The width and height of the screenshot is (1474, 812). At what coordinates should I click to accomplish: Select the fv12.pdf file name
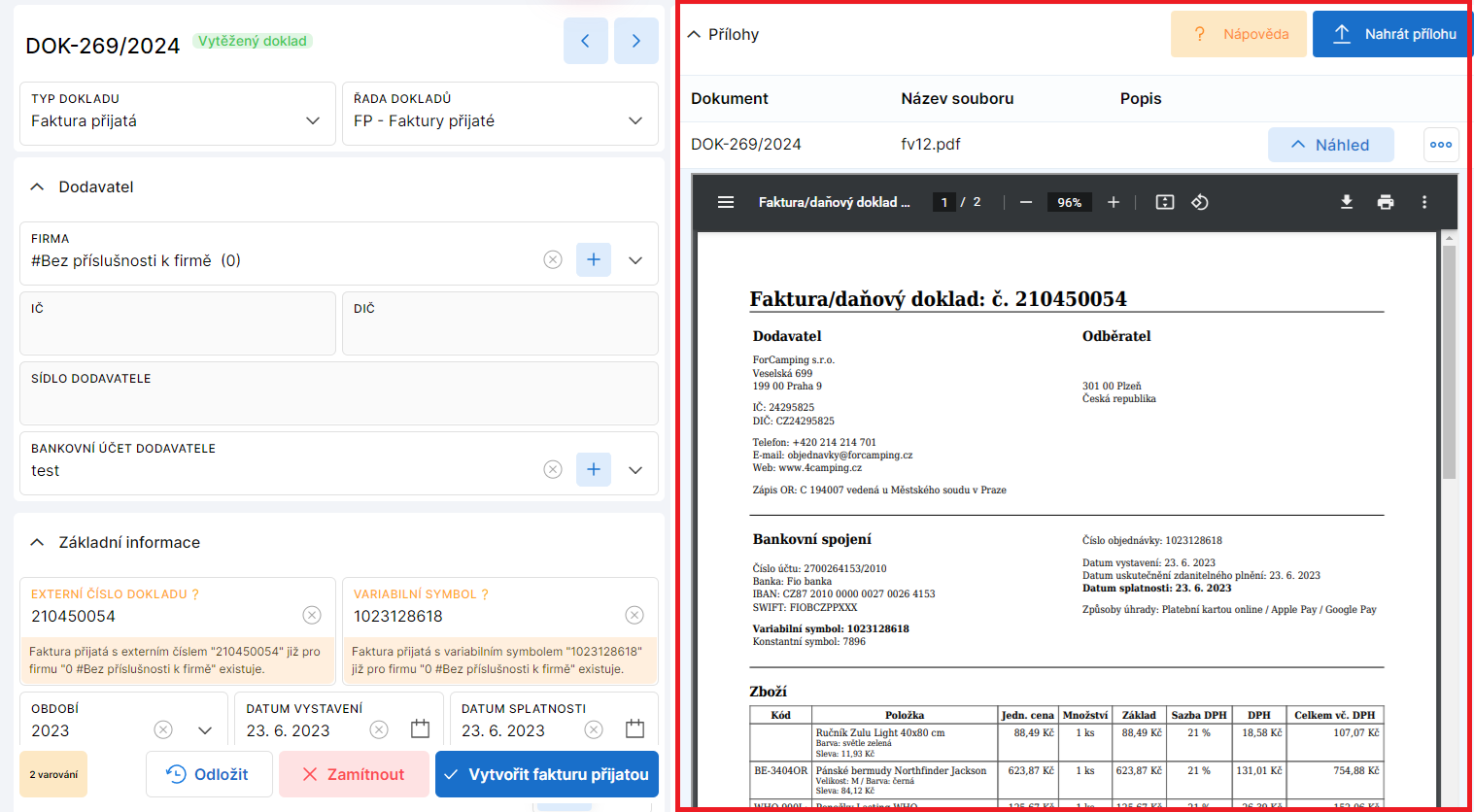click(931, 144)
